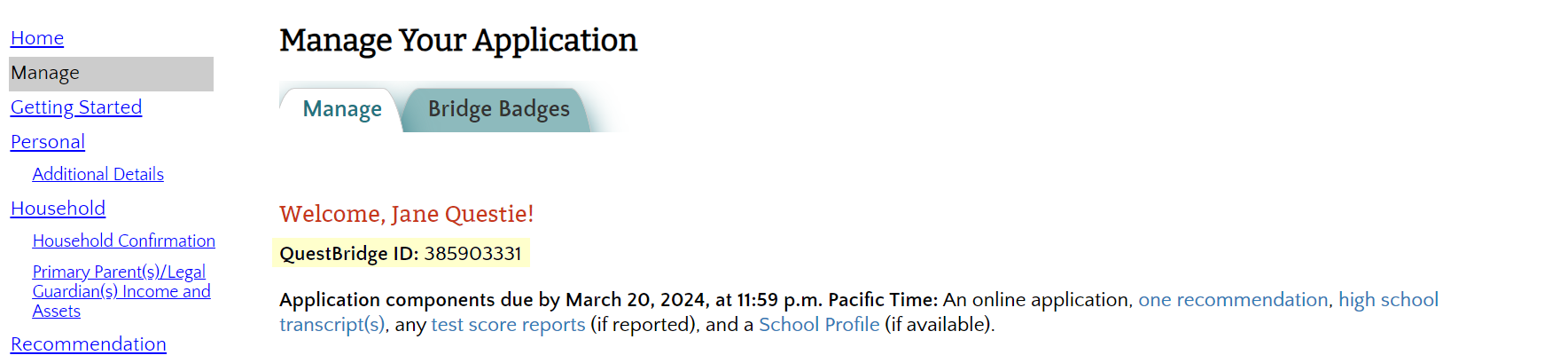Click the 'An online application' text
This screenshot has height=363, width=1568.
(1037, 300)
